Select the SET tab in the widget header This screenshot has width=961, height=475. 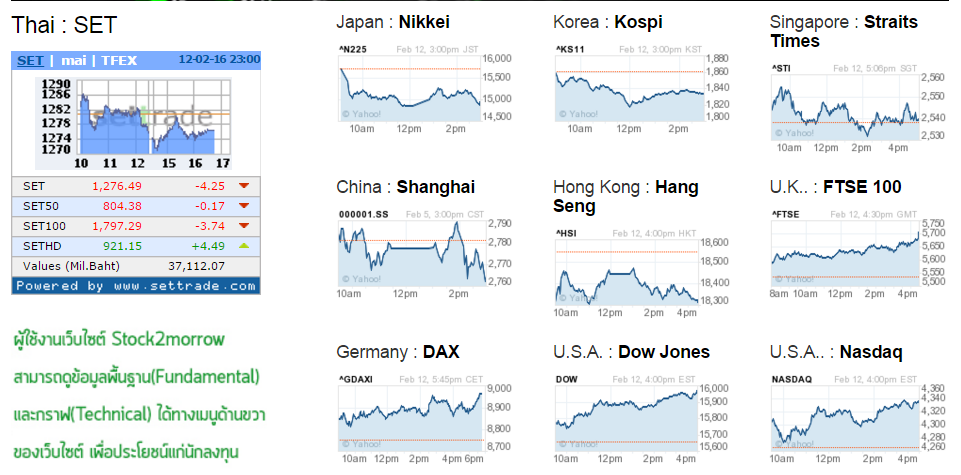[30, 60]
